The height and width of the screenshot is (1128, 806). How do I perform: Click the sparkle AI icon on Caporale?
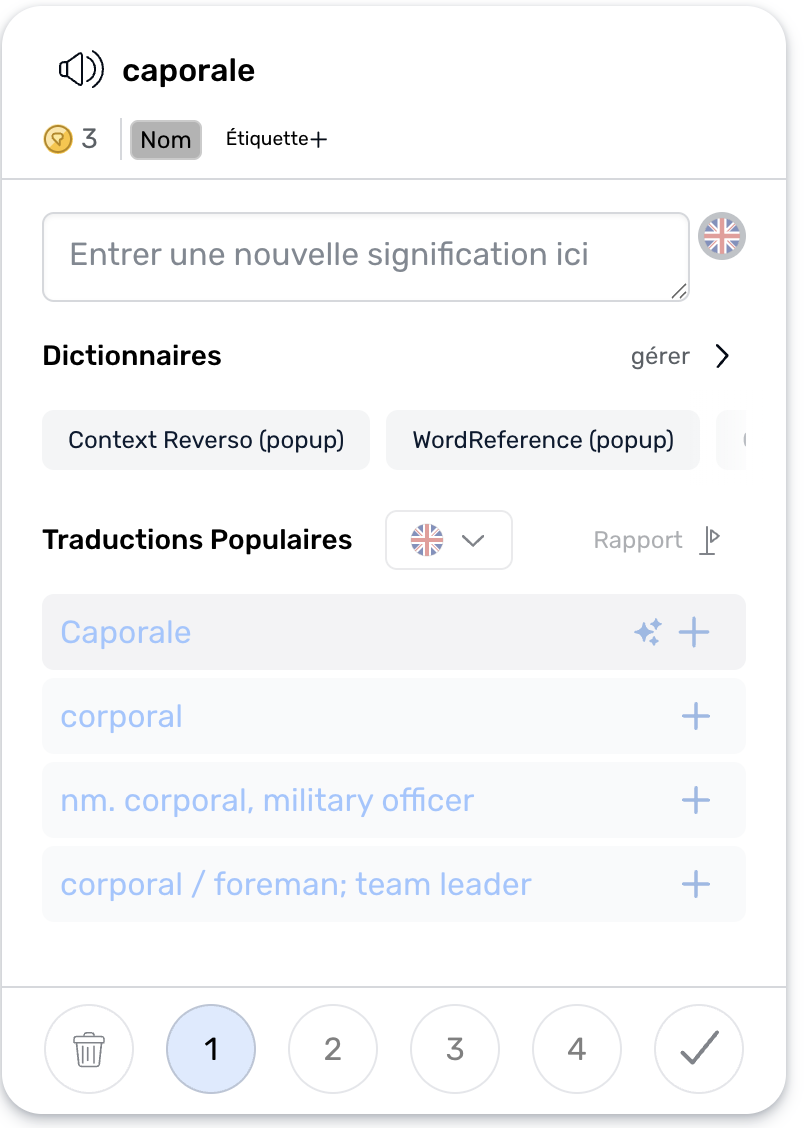point(647,632)
